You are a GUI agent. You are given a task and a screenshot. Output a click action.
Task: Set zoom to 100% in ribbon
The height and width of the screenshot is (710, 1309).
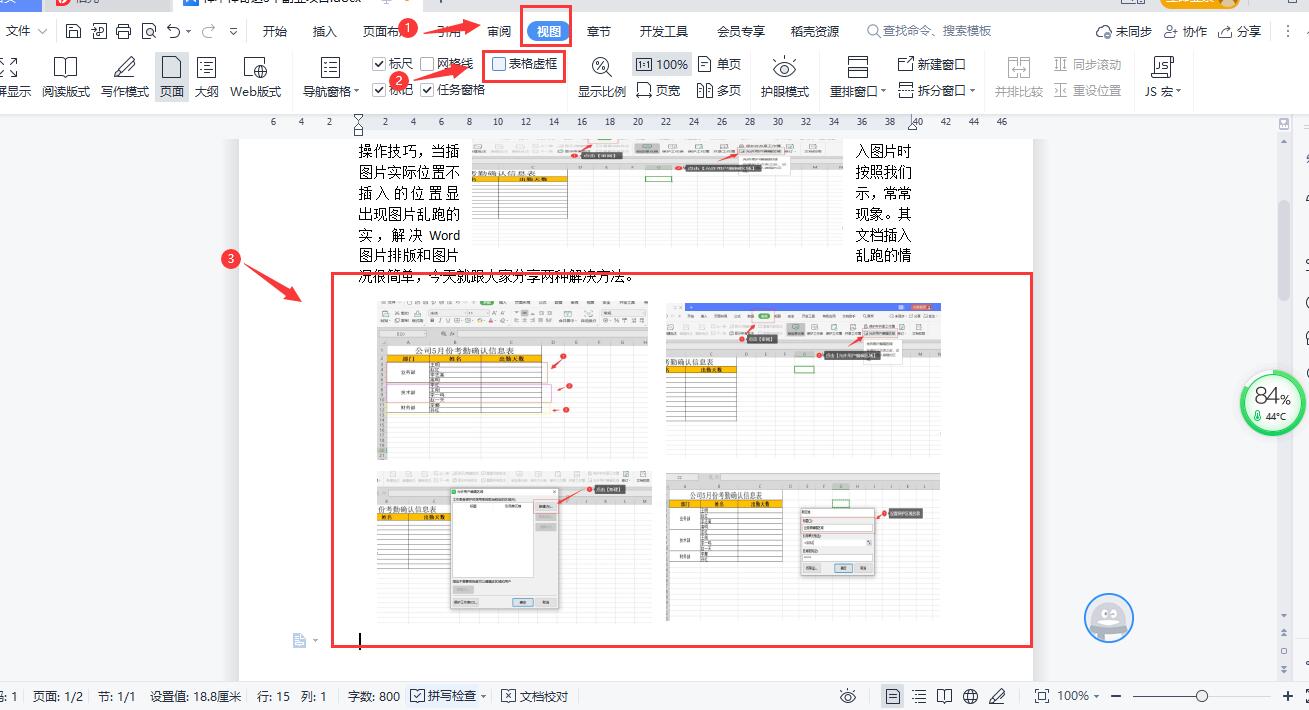tap(662, 64)
